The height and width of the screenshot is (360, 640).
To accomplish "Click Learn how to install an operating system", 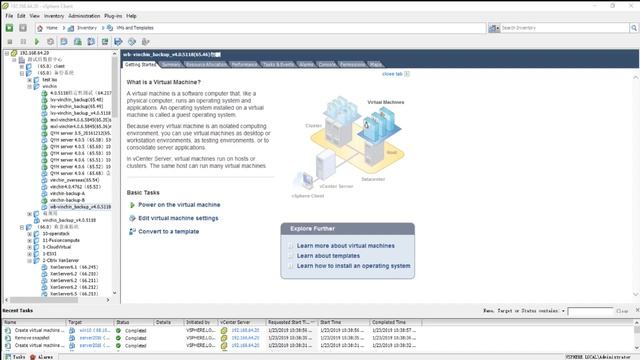I will [x=353, y=266].
